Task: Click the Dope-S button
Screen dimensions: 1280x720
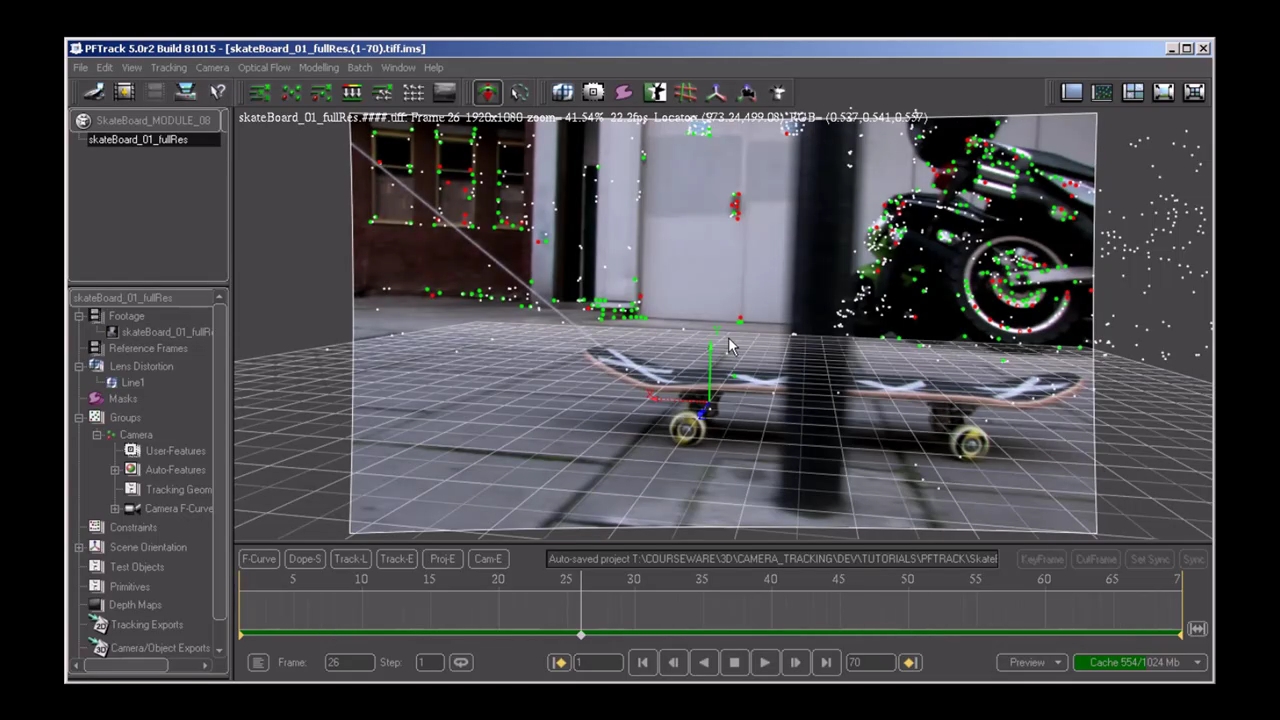Action: pyautogui.click(x=304, y=559)
